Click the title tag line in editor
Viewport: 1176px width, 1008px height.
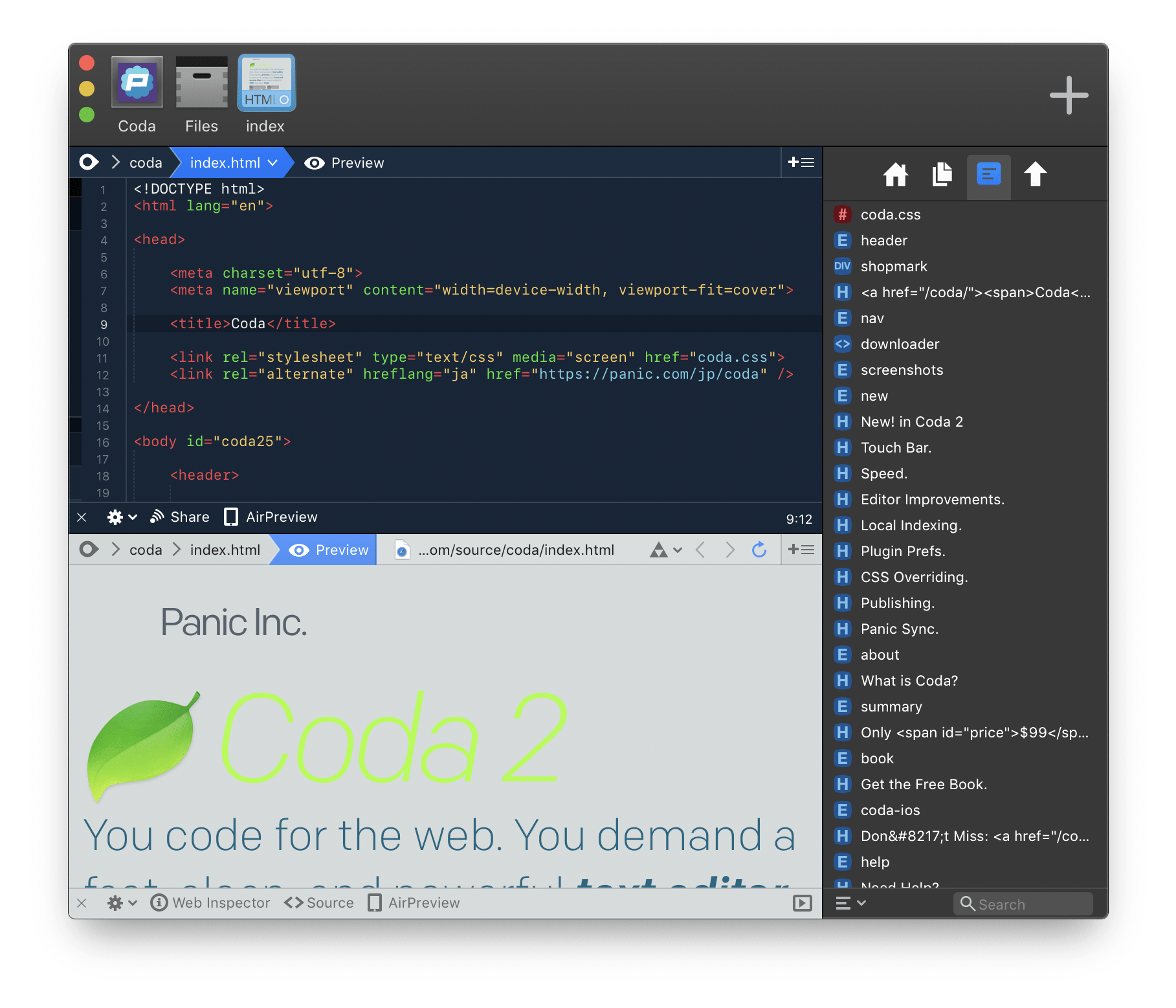[253, 324]
